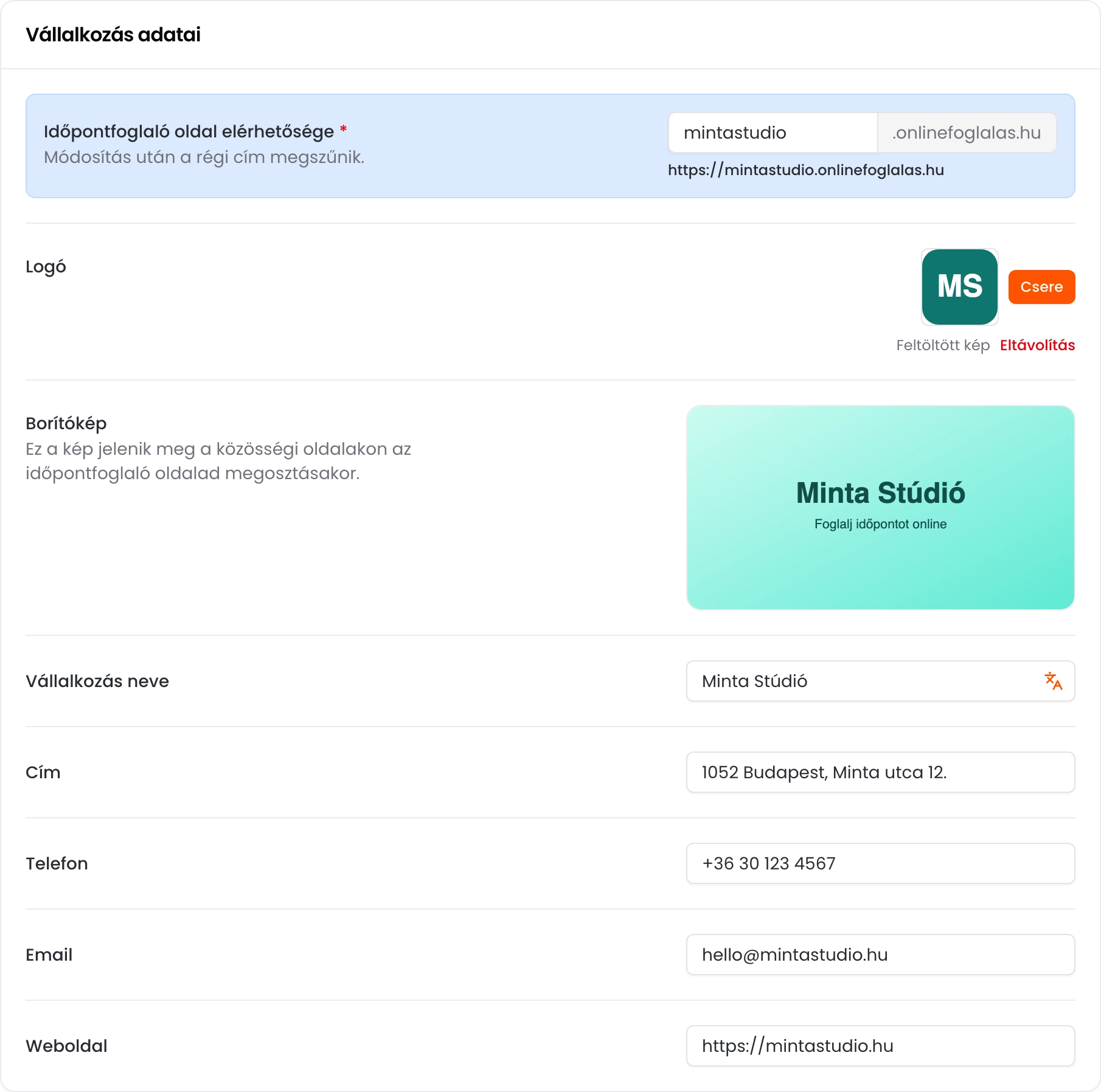The width and height of the screenshot is (1101, 1092).
Task: Click the Minta Stúdió cover image
Action: click(x=881, y=508)
